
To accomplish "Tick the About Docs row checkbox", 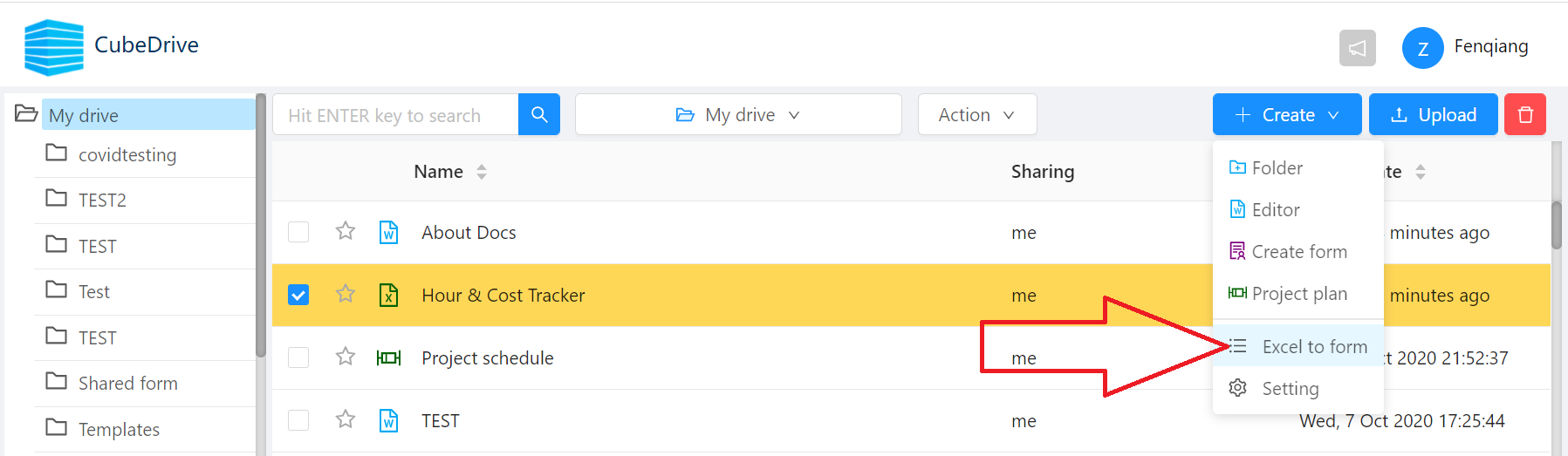I will point(298,232).
